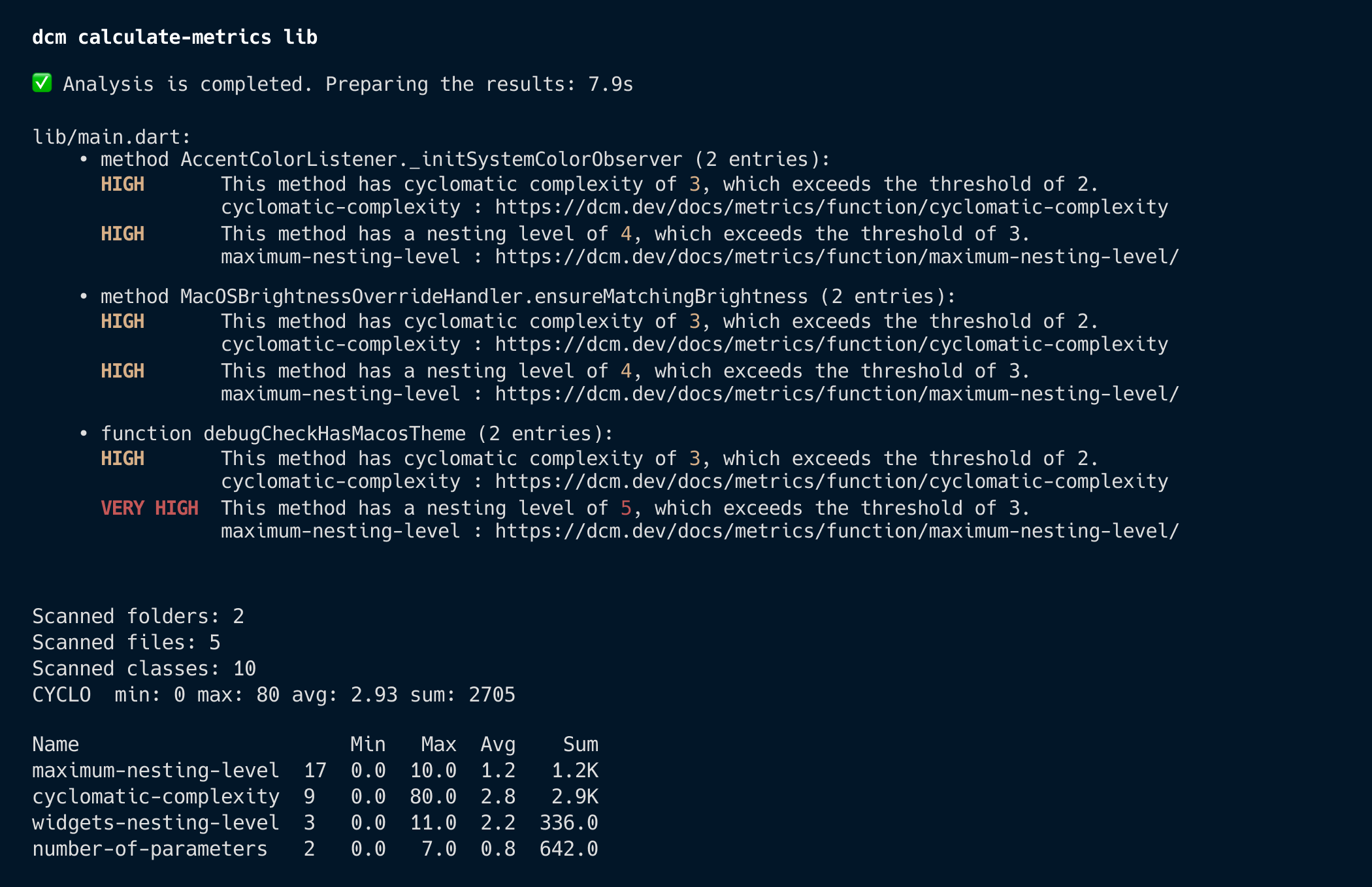Click the Name column header
This screenshot has height=887, width=1372.
click(56, 745)
